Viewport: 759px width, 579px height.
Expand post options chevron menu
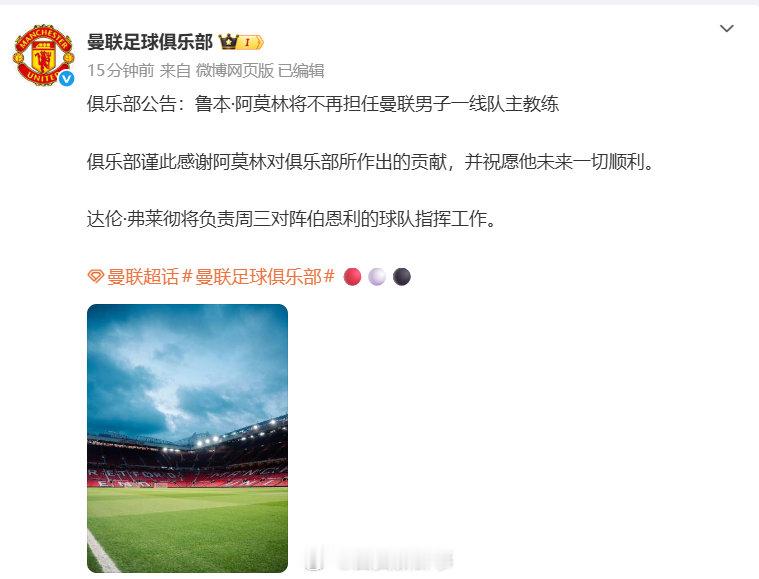[x=727, y=29]
